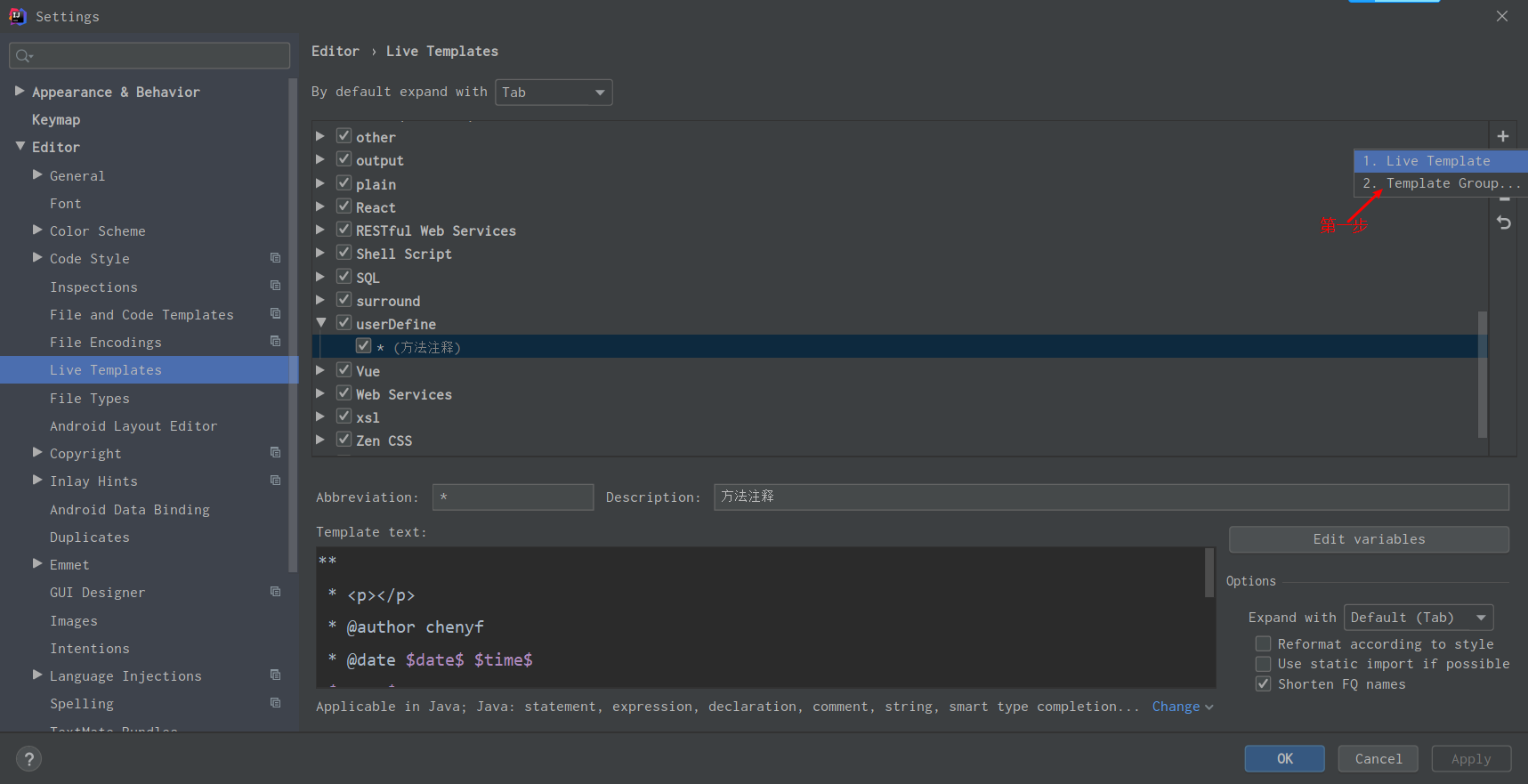Click the project-level icon beside File Encodings
Viewport: 1528px width, 784px height.
point(276,342)
